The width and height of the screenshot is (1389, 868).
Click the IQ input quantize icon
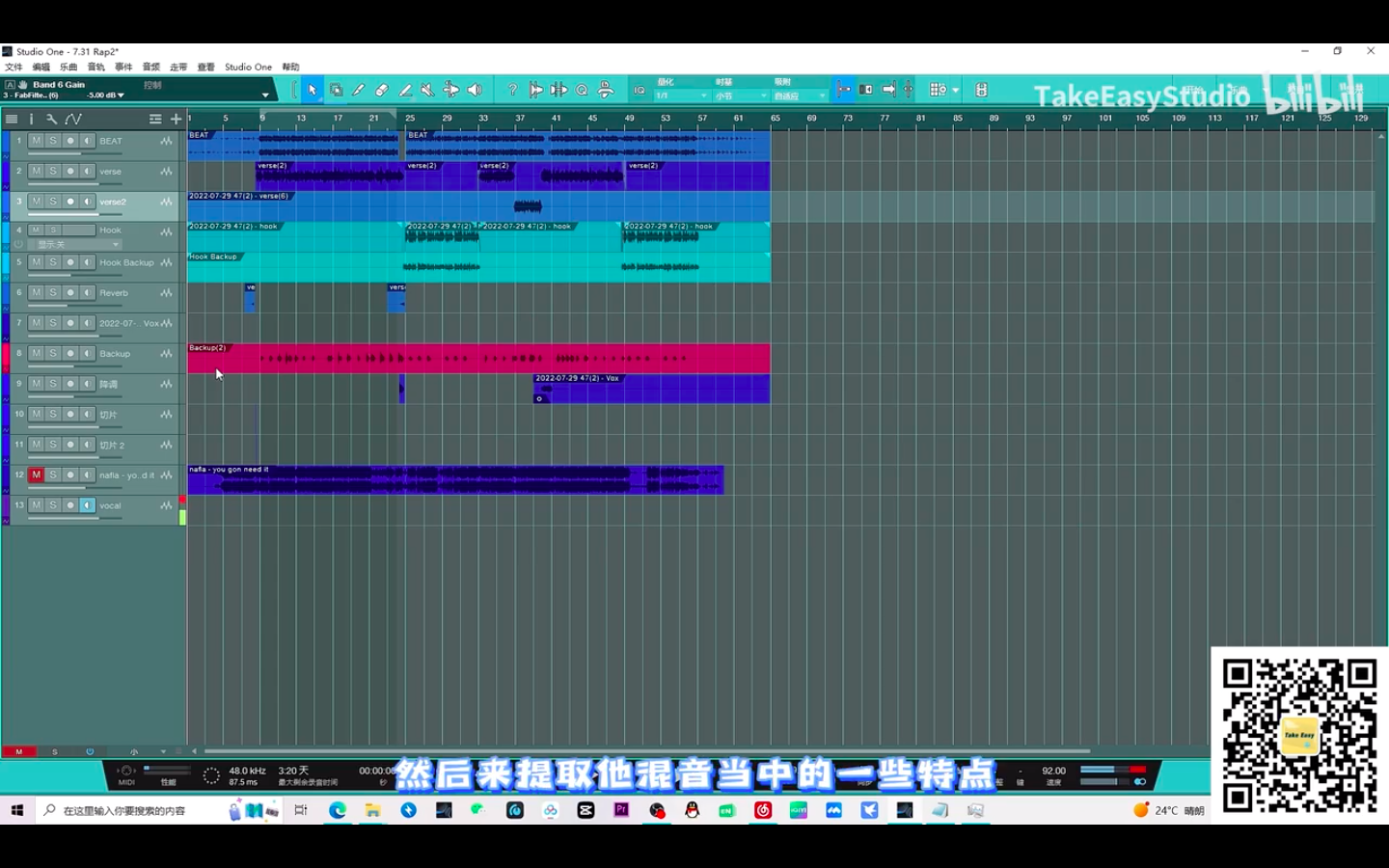tap(640, 90)
